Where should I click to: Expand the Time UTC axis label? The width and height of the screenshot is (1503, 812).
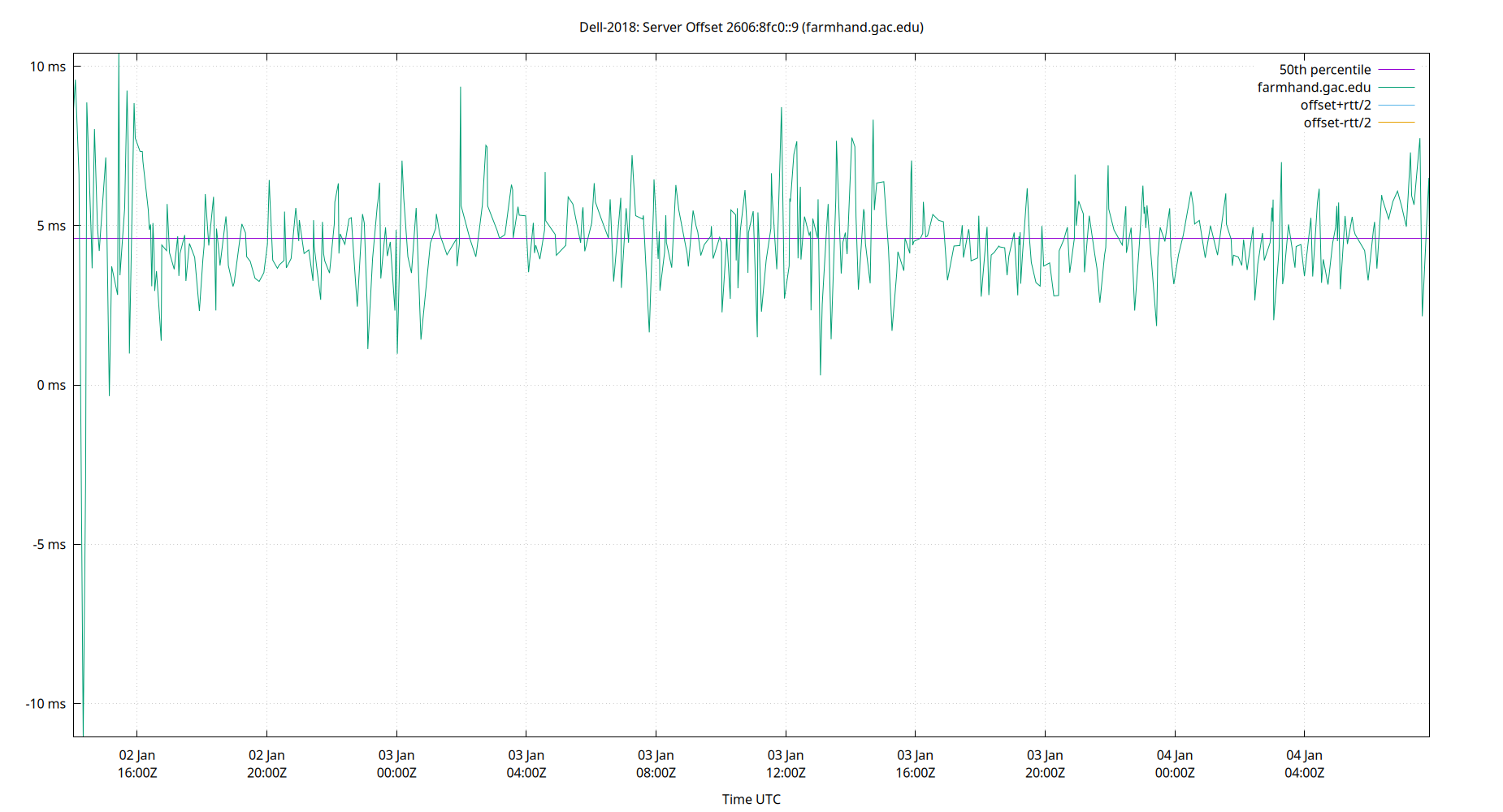point(751,799)
